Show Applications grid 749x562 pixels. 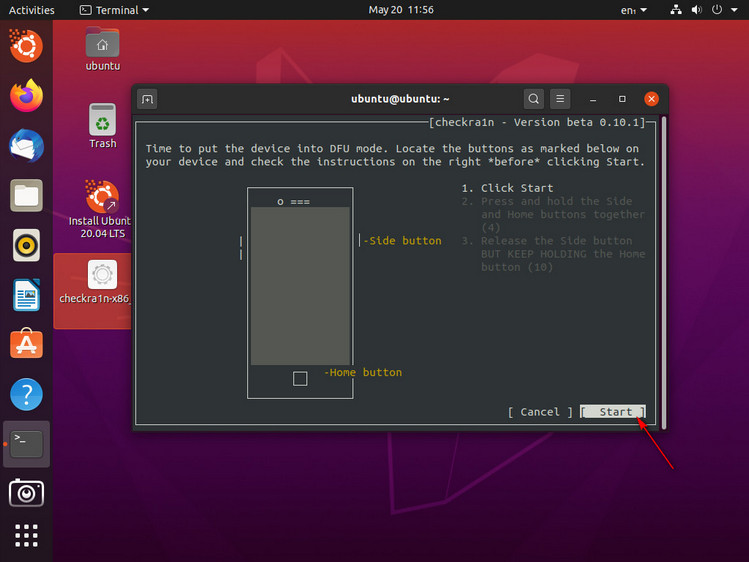pyautogui.click(x=27, y=535)
